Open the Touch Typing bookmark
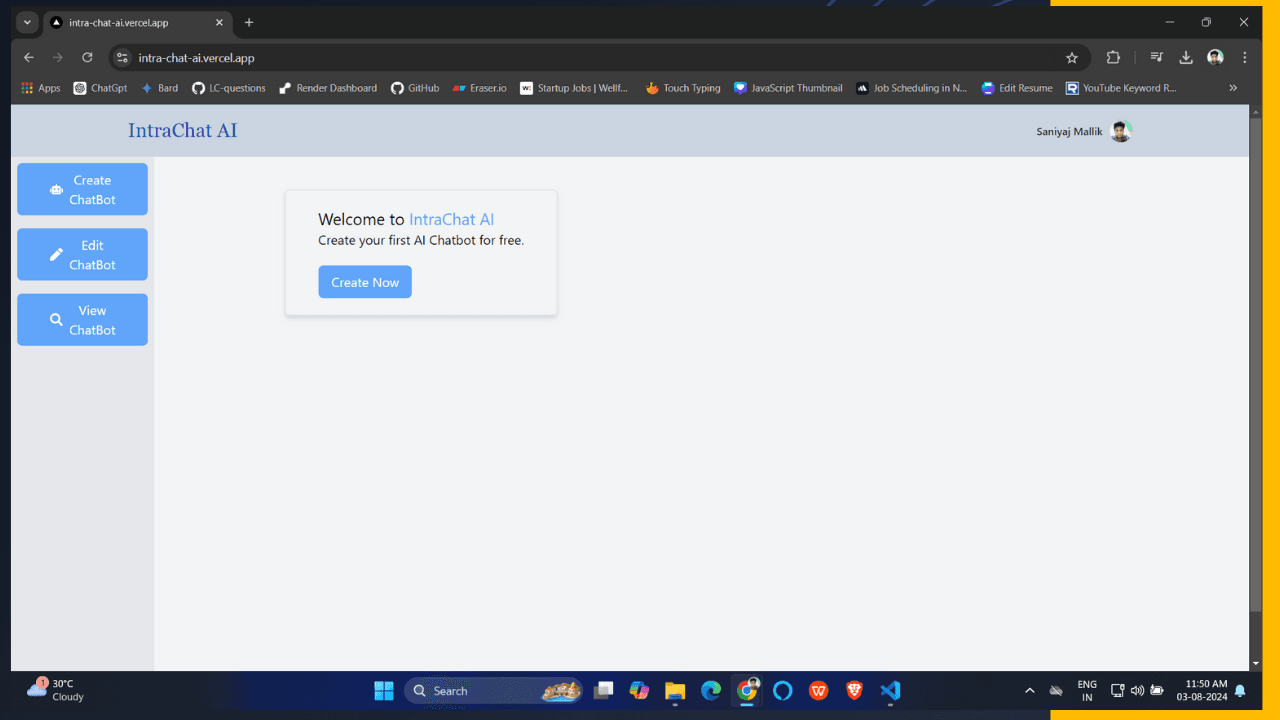The image size is (1280, 720). coord(683,88)
